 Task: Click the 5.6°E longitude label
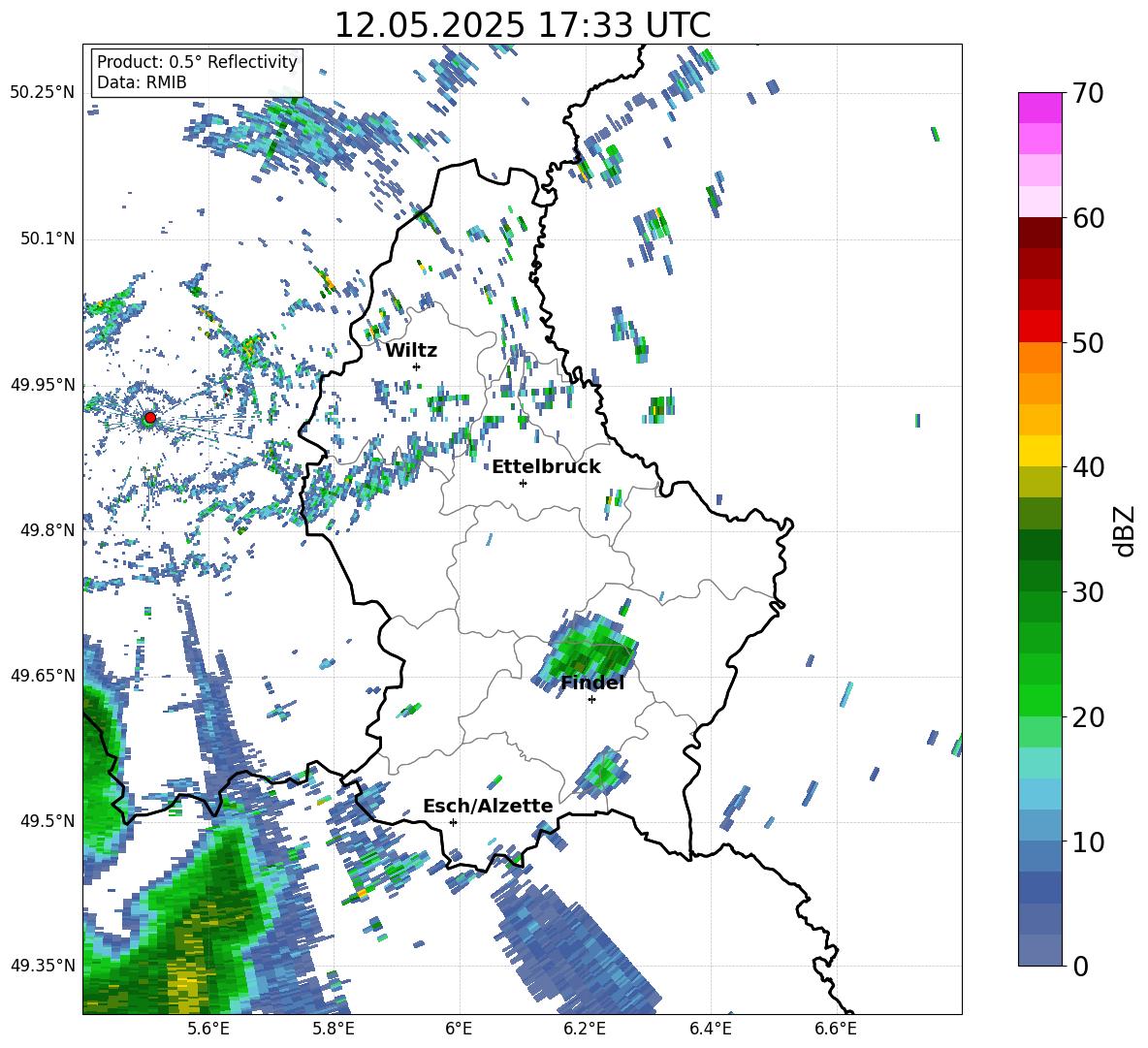208,1029
